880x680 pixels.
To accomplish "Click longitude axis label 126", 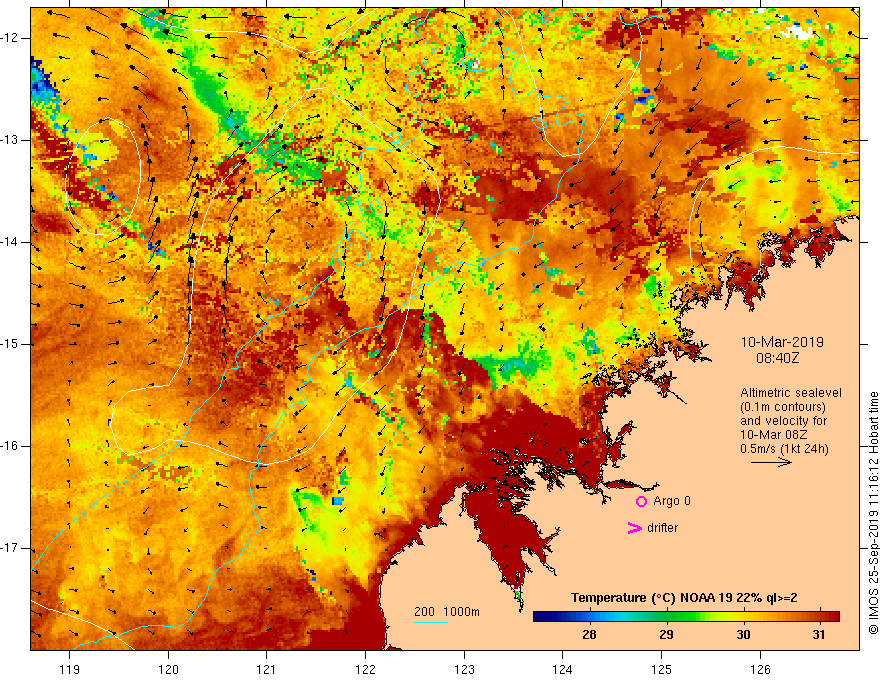I will coord(760,669).
